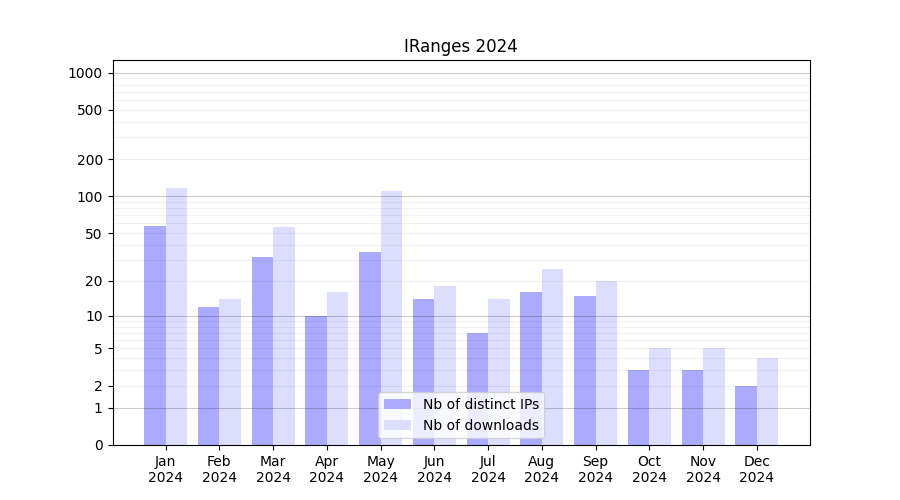Select the May 2024 downloads bar
900x500 pixels.
click(391, 318)
